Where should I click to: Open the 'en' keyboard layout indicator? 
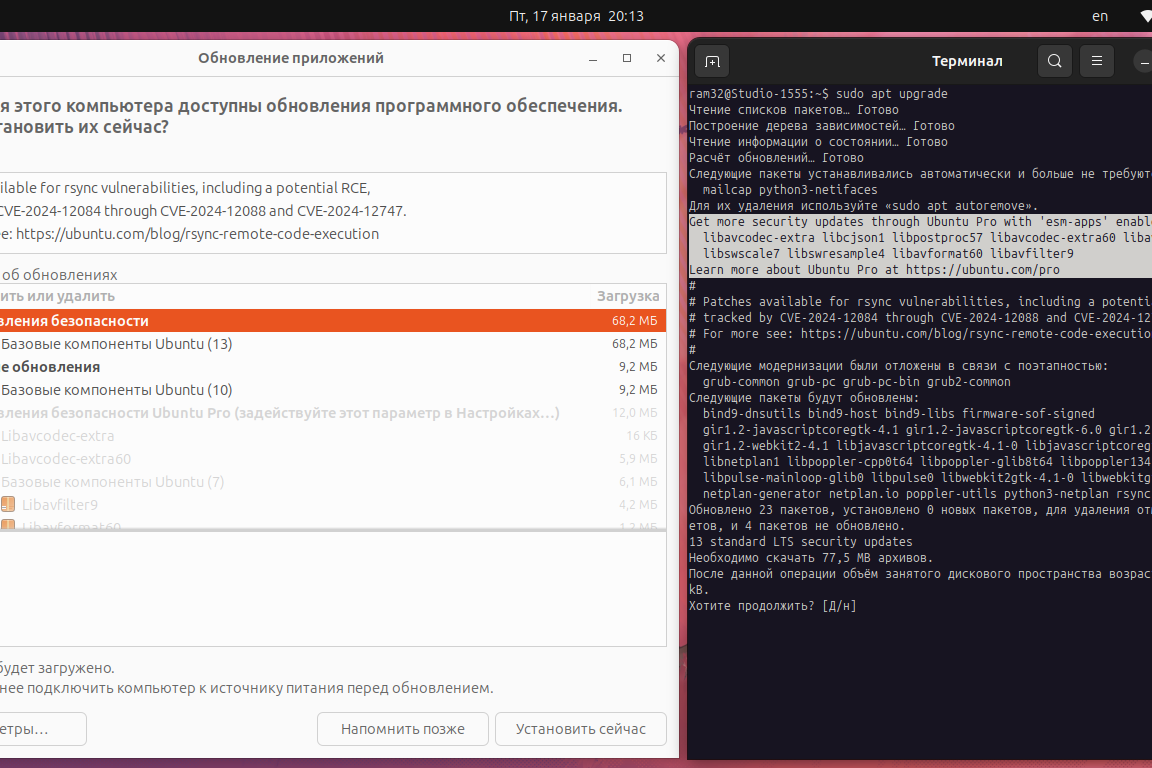(1100, 16)
